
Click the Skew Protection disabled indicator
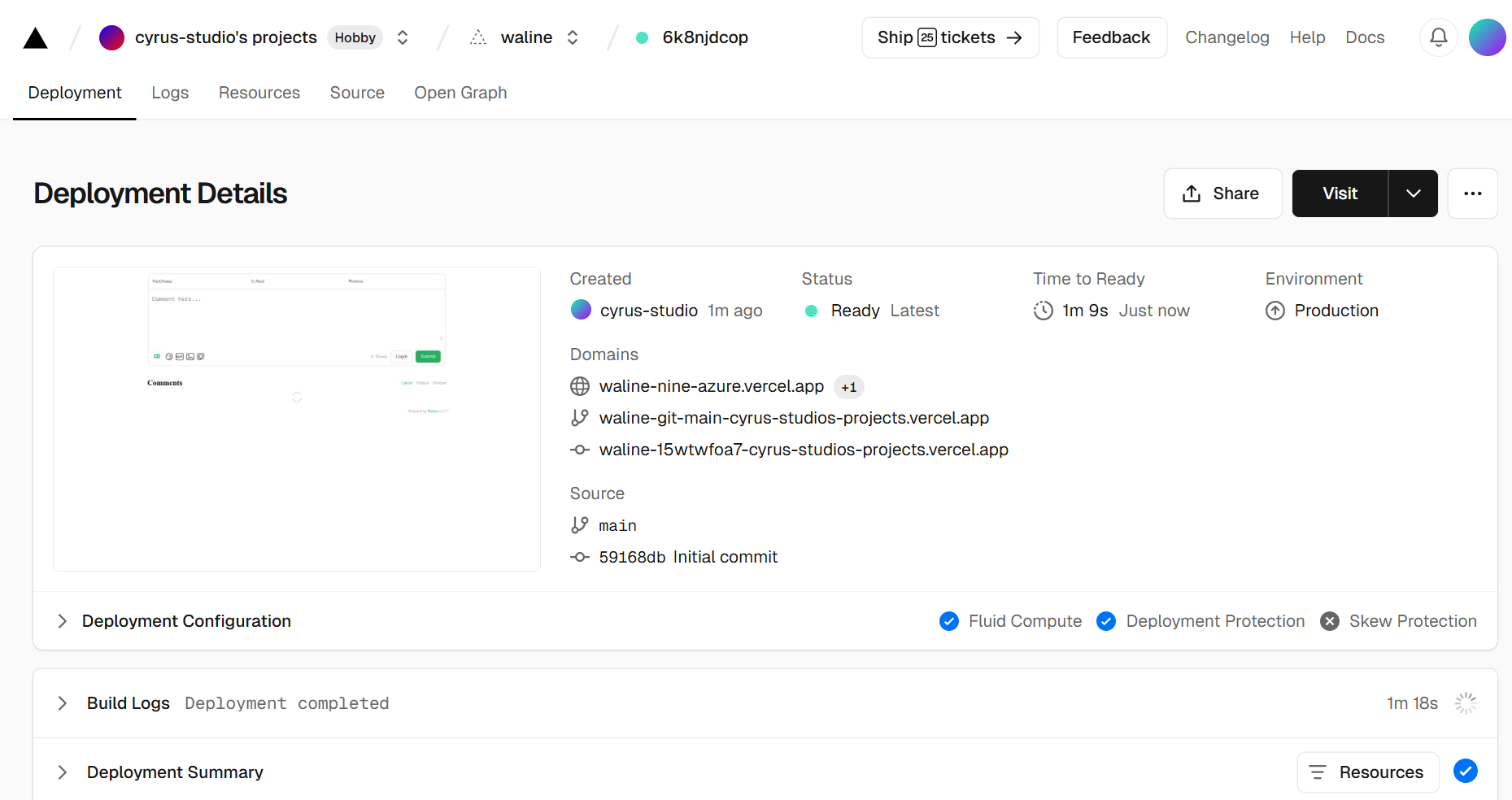pyautogui.click(x=1330, y=621)
